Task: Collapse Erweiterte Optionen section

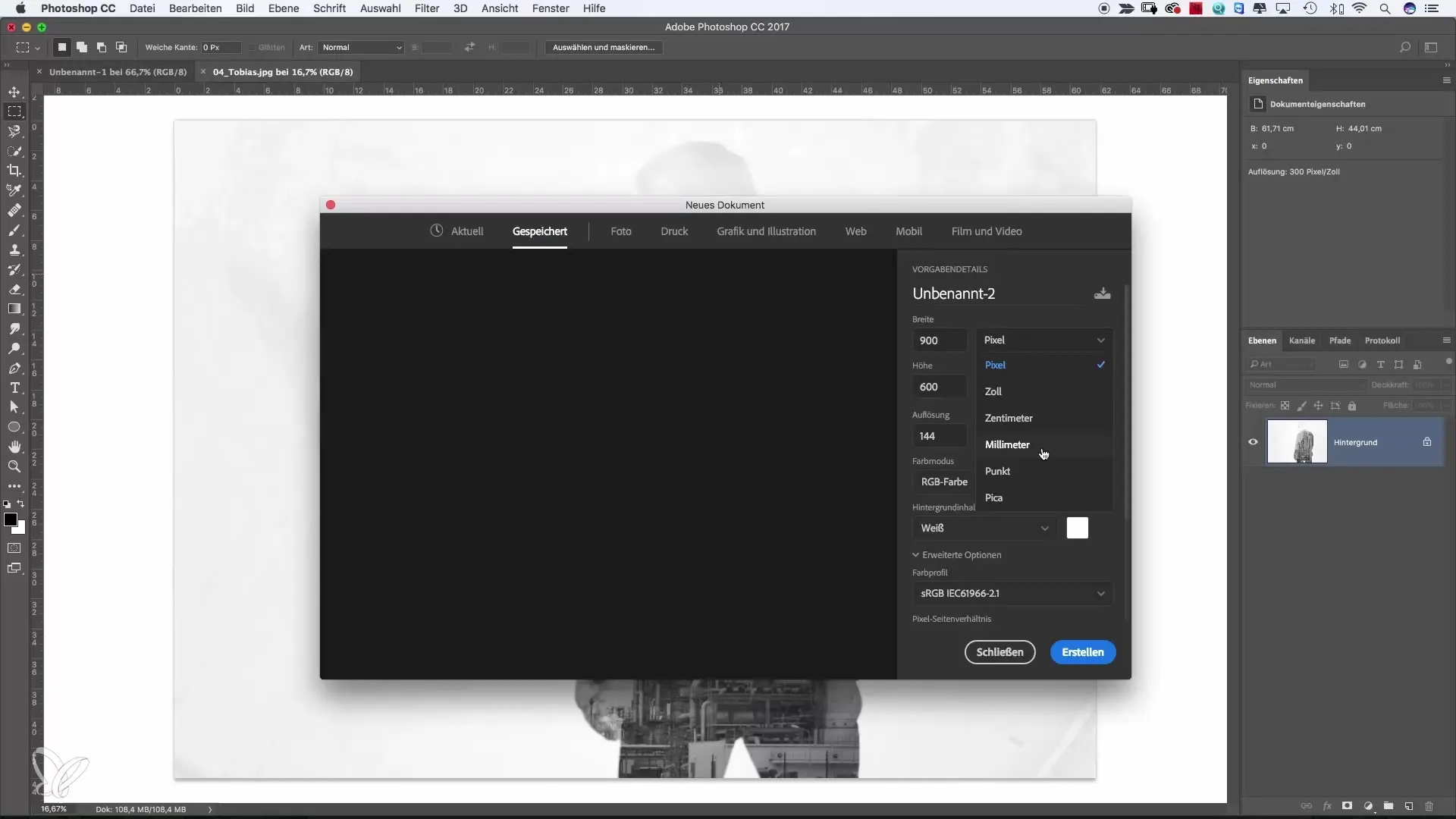Action: point(957,555)
